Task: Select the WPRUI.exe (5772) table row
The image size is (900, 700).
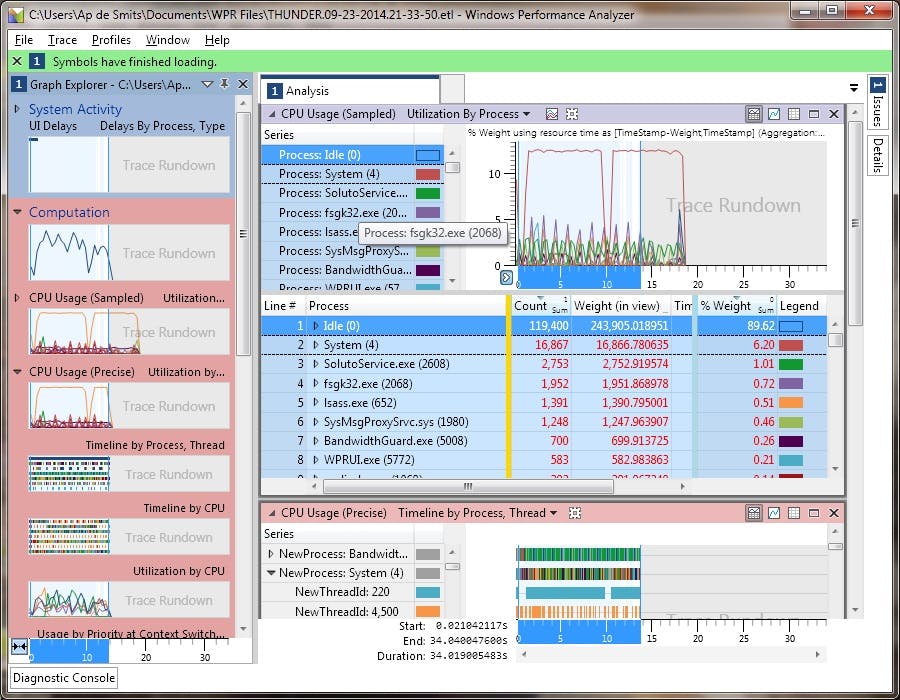Action: [x=544, y=460]
